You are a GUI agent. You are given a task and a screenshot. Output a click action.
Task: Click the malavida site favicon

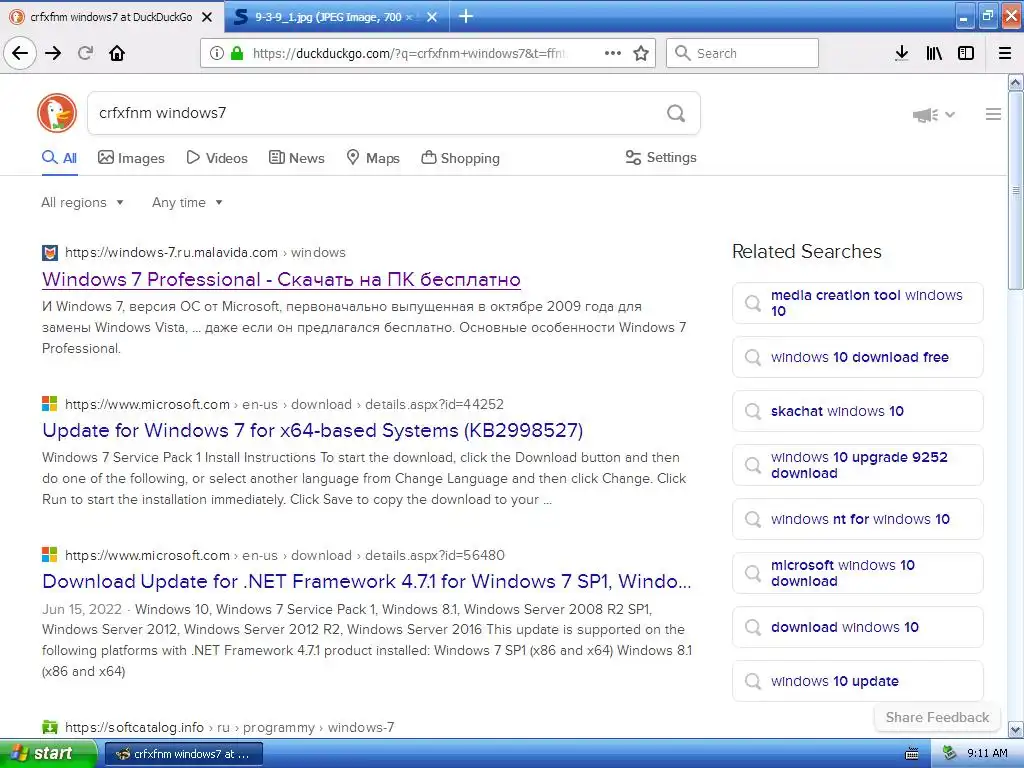pyautogui.click(x=50, y=253)
